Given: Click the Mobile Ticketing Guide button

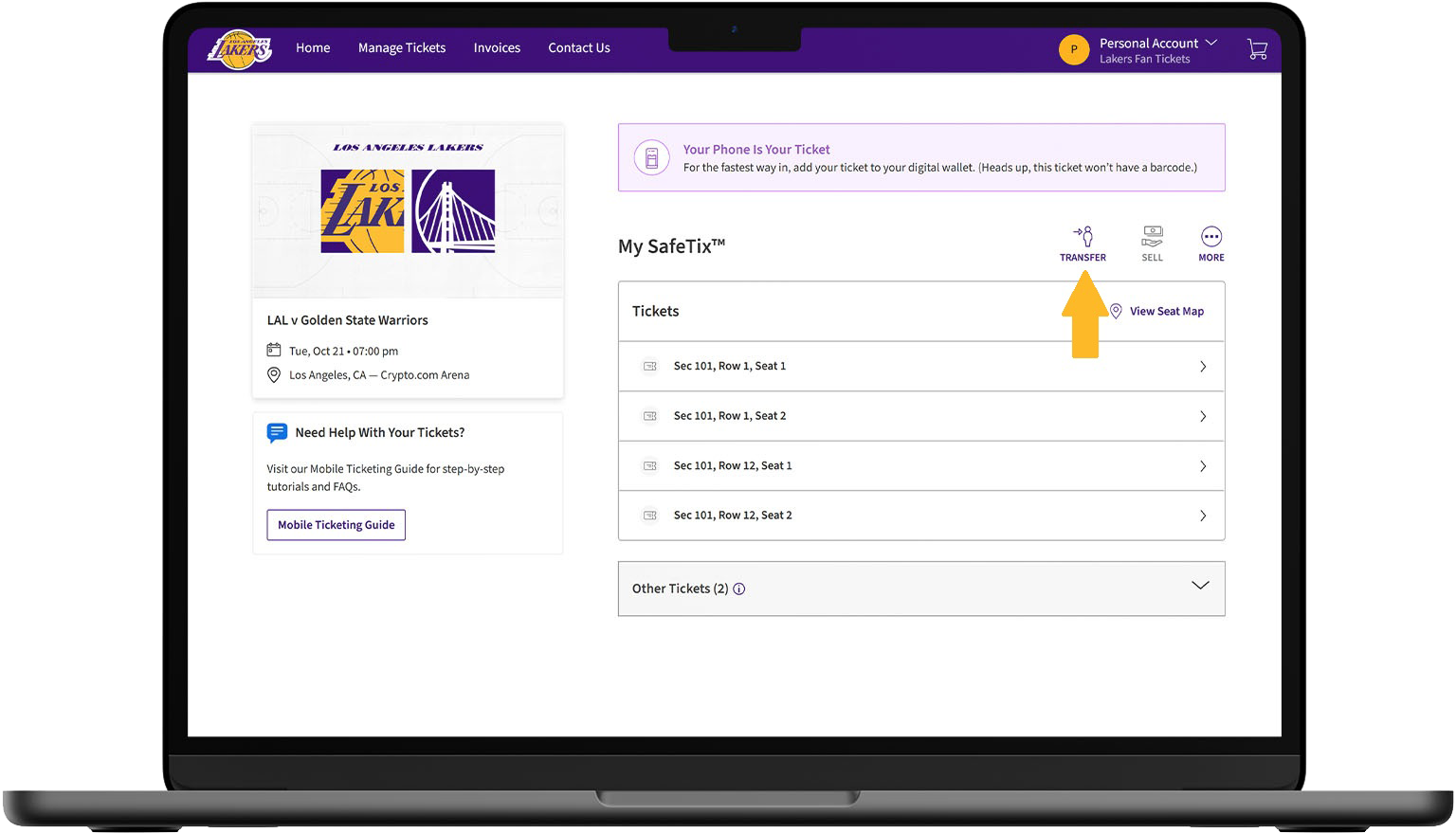Looking at the screenshot, I should [x=336, y=525].
